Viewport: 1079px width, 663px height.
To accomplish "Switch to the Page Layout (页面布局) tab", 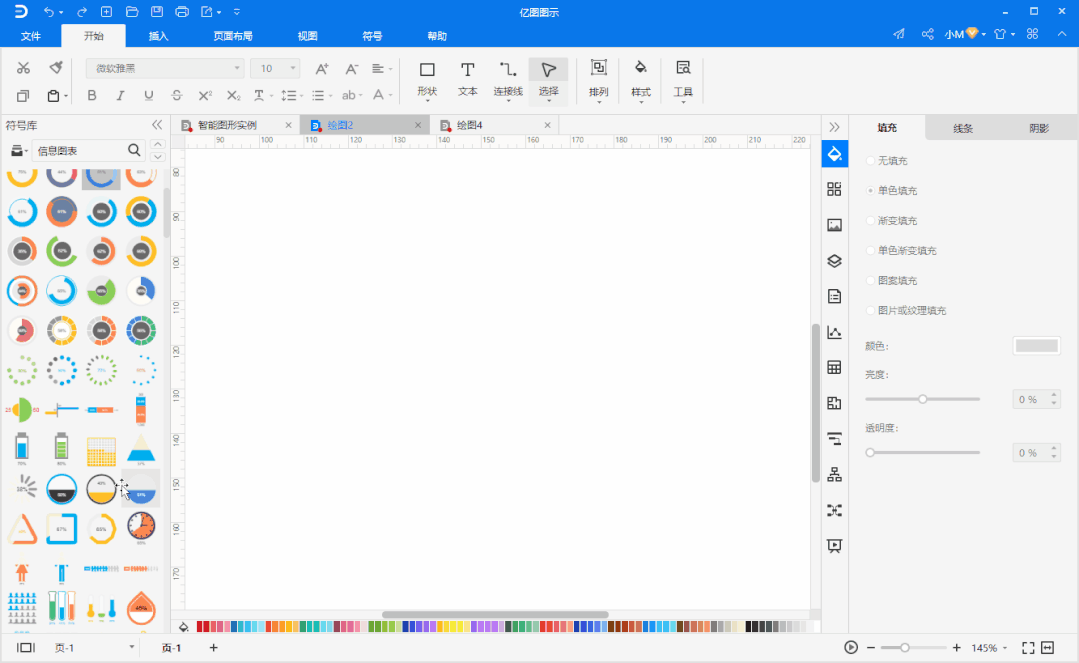I will (x=233, y=36).
